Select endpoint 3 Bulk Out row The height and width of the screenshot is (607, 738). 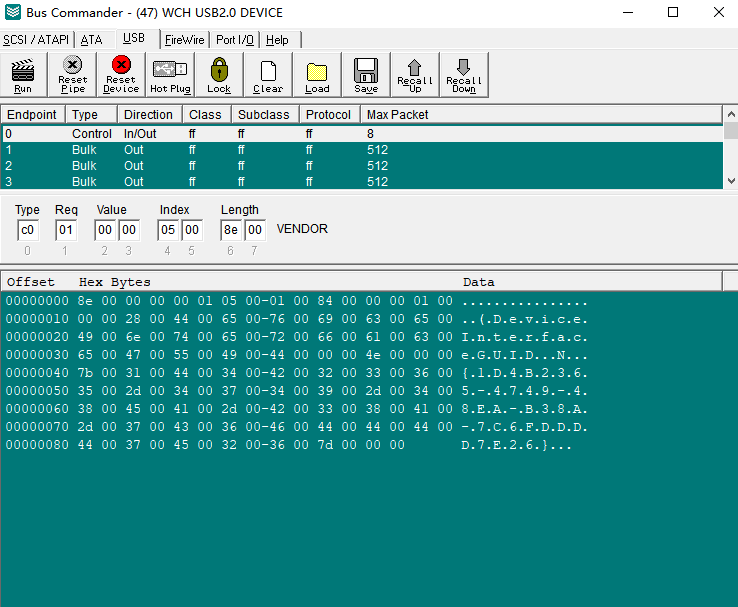pos(362,182)
